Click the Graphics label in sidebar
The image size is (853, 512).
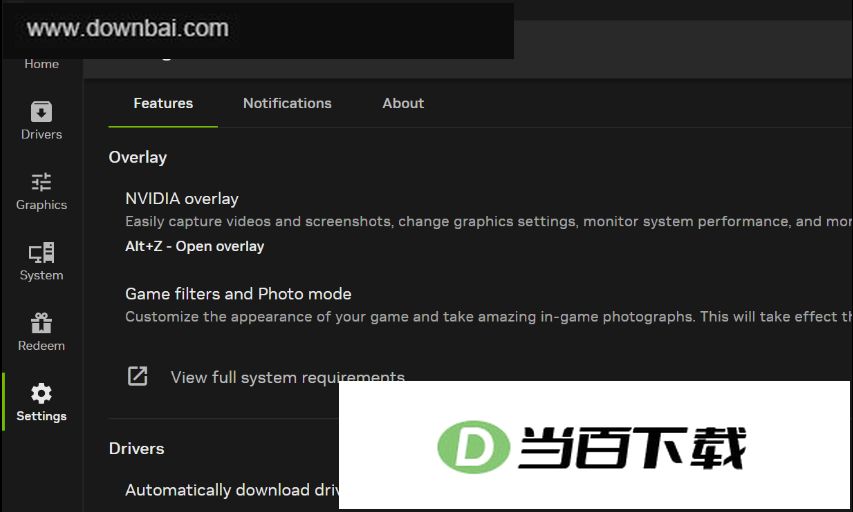pos(41,205)
